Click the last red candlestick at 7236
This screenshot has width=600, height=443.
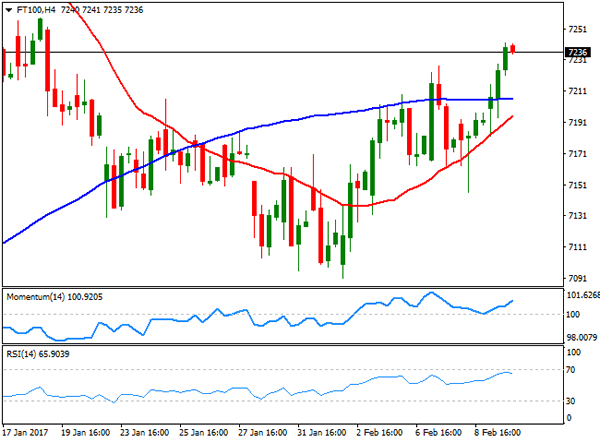(513, 49)
